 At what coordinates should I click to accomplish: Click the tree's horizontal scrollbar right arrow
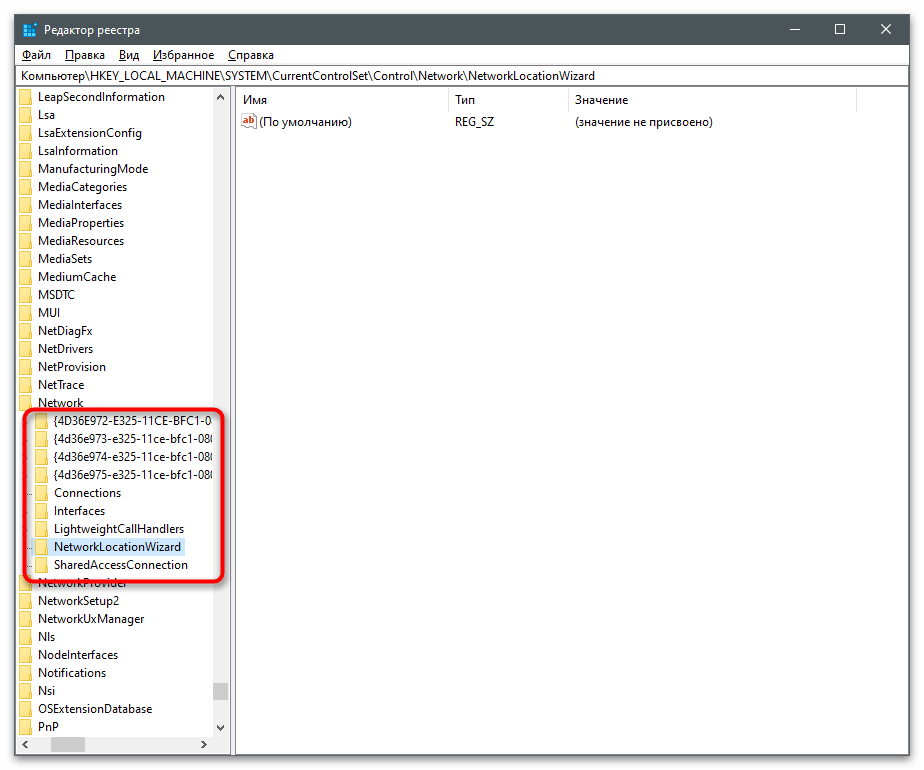click(203, 745)
